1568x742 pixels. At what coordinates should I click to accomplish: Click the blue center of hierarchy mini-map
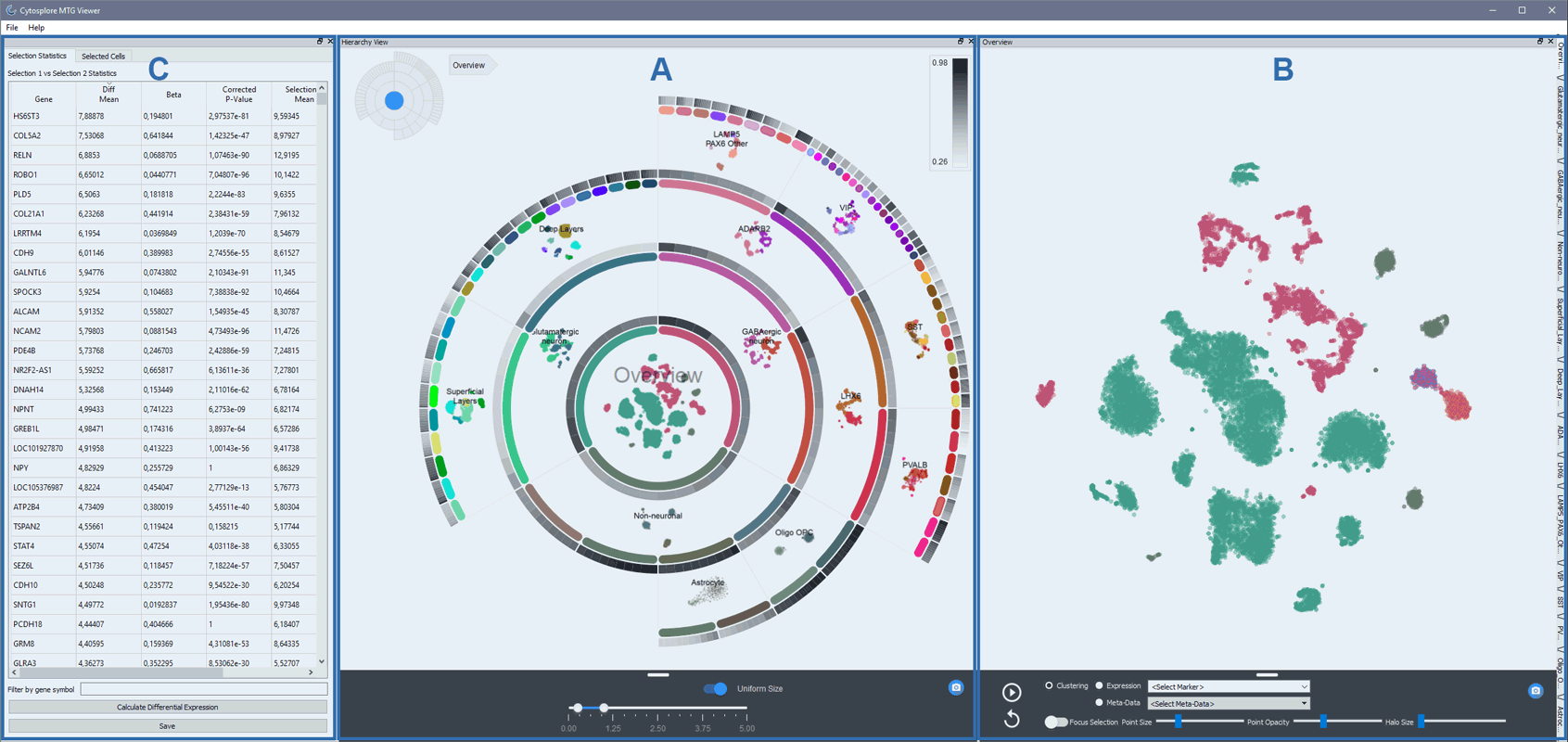pyautogui.click(x=394, y=100)
